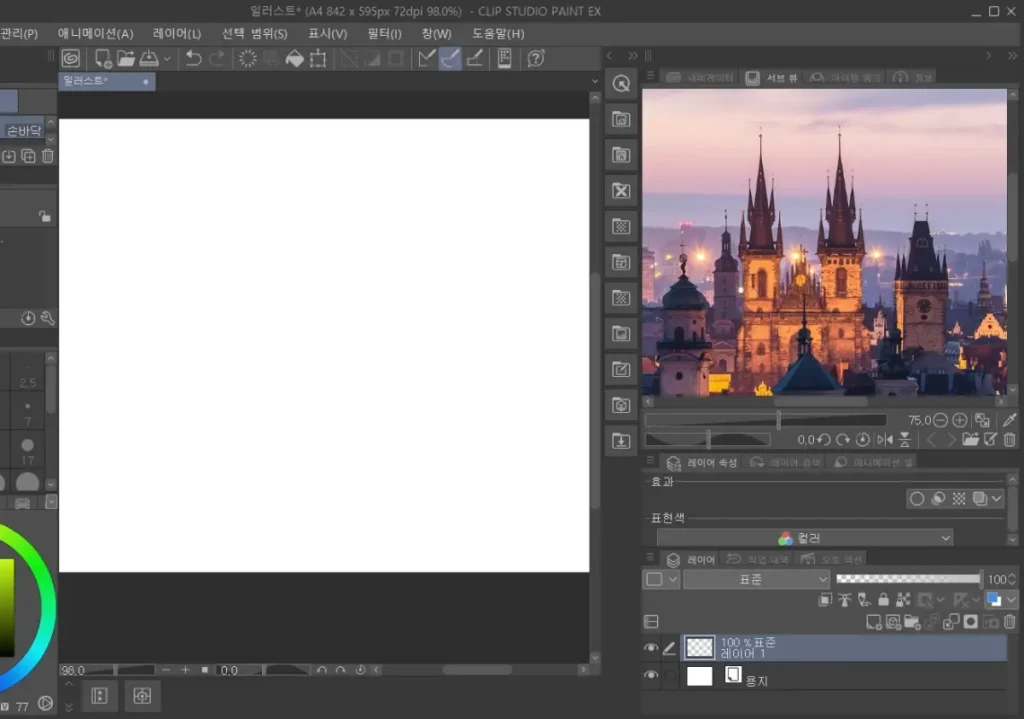Open Clip Studio launcher spiral icon

71,59
